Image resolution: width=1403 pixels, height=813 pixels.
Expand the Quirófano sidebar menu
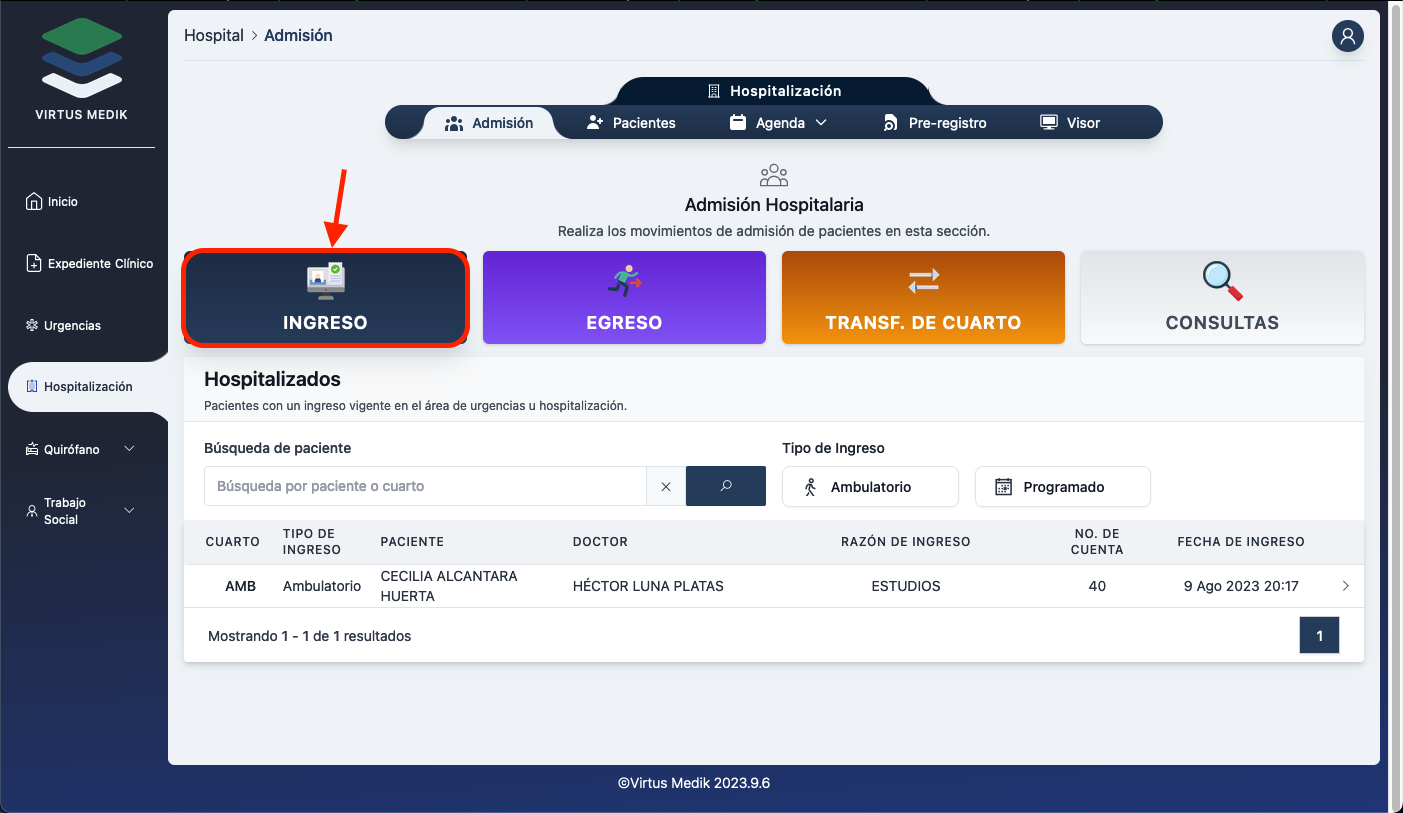pyautogui.click(x=82, y=450)
